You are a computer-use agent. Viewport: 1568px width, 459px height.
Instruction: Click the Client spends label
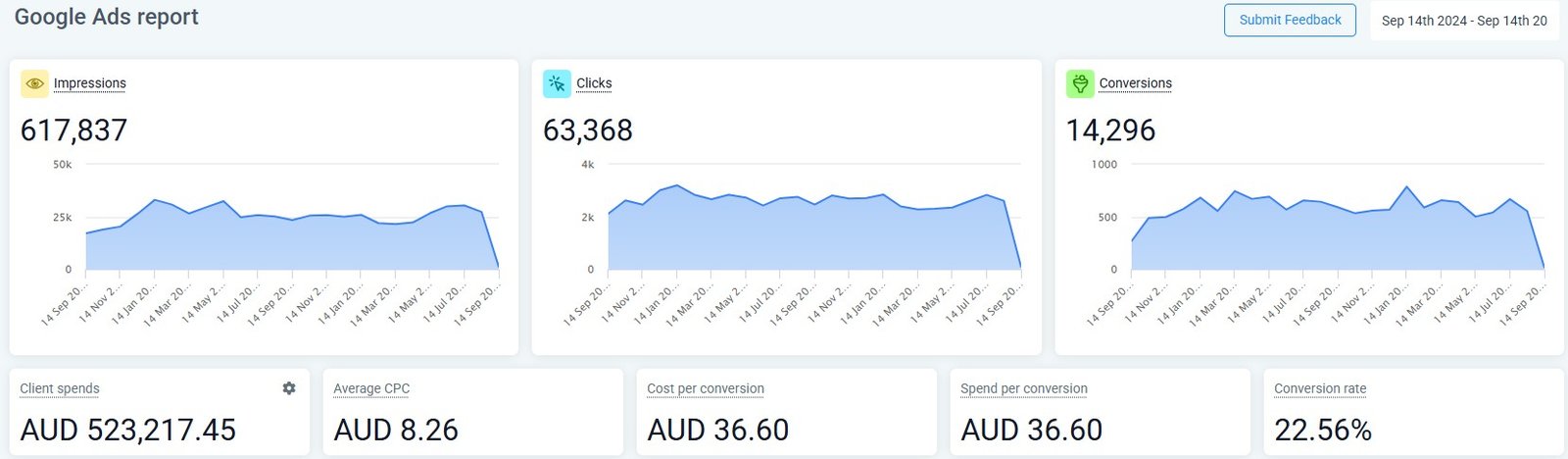click(x=60, y=388)
